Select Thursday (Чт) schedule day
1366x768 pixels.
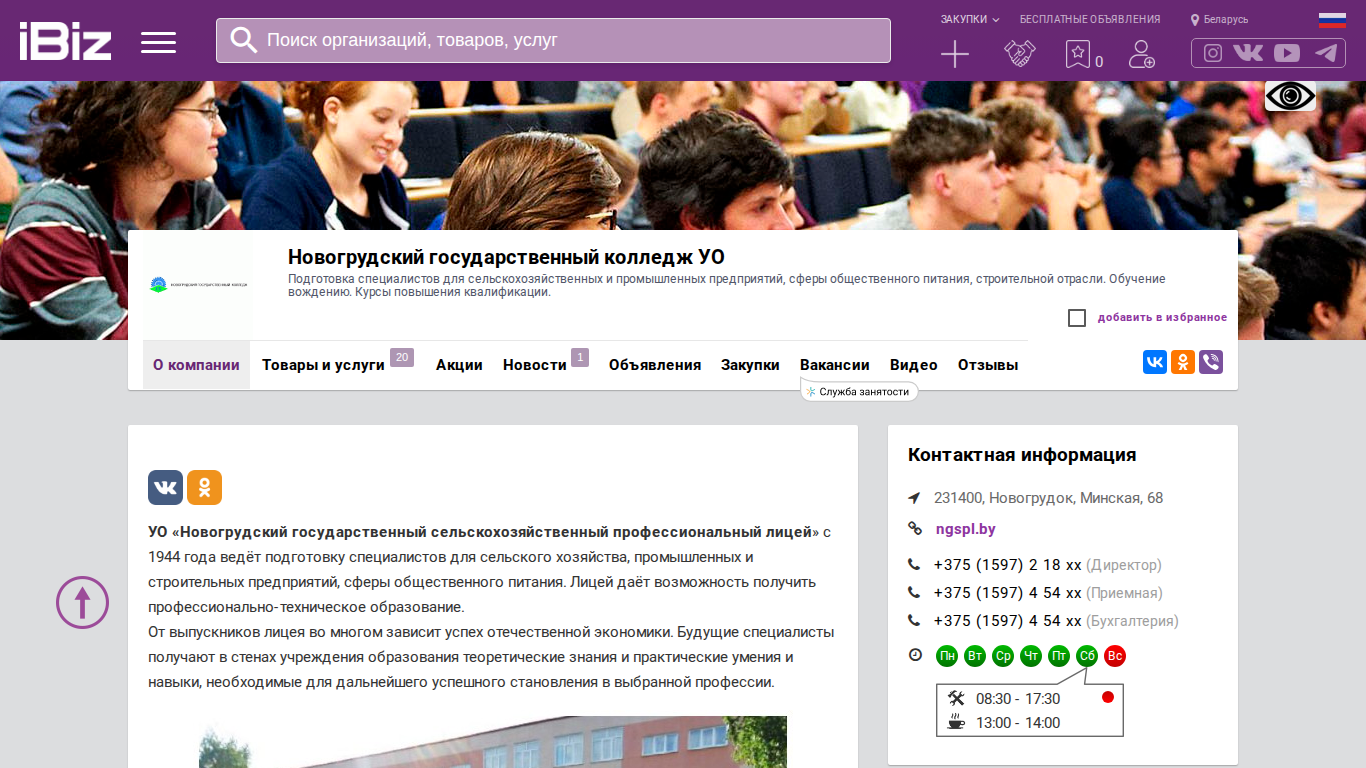1031,656
